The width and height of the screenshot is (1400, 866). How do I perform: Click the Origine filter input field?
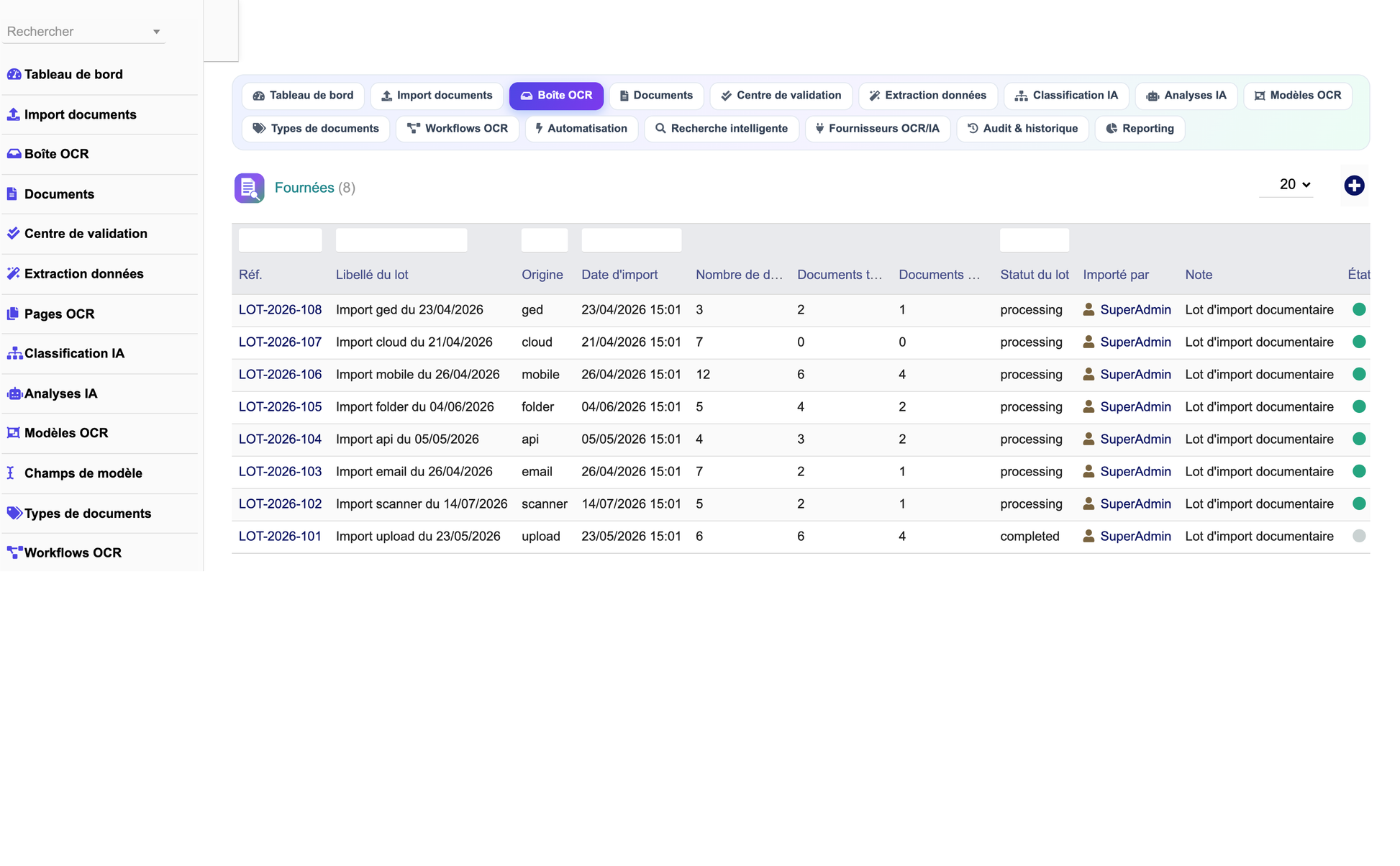pyautogui.click(x=545, y=240)
